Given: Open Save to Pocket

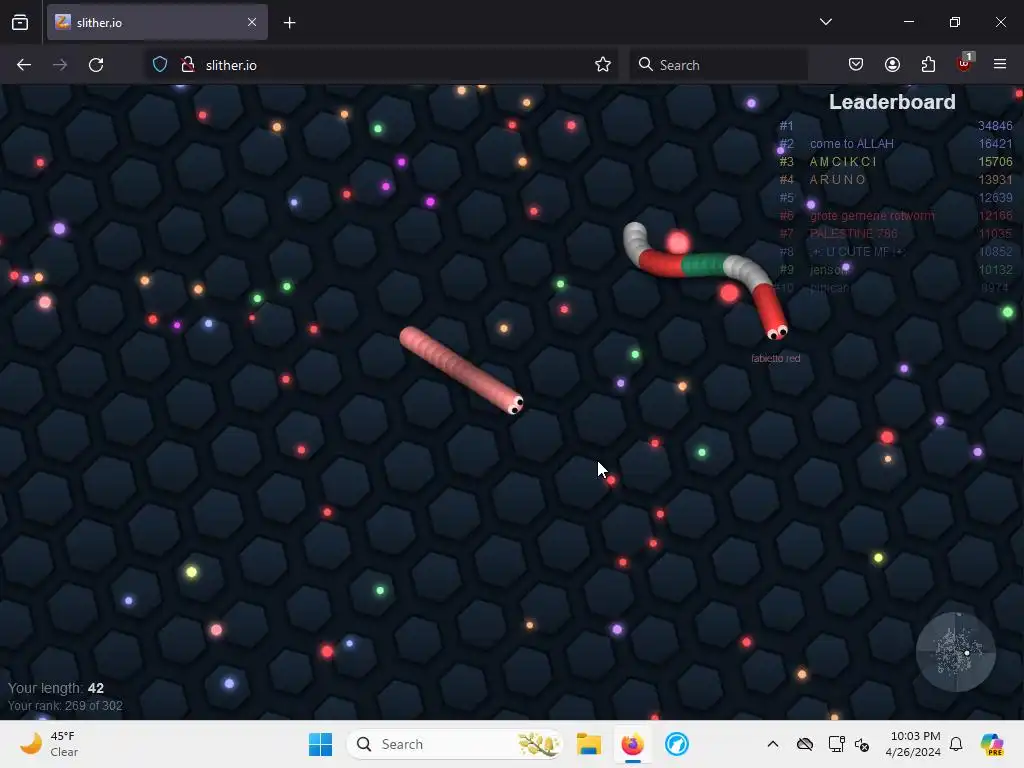Looking at the screenshot, I should point(856,64).
